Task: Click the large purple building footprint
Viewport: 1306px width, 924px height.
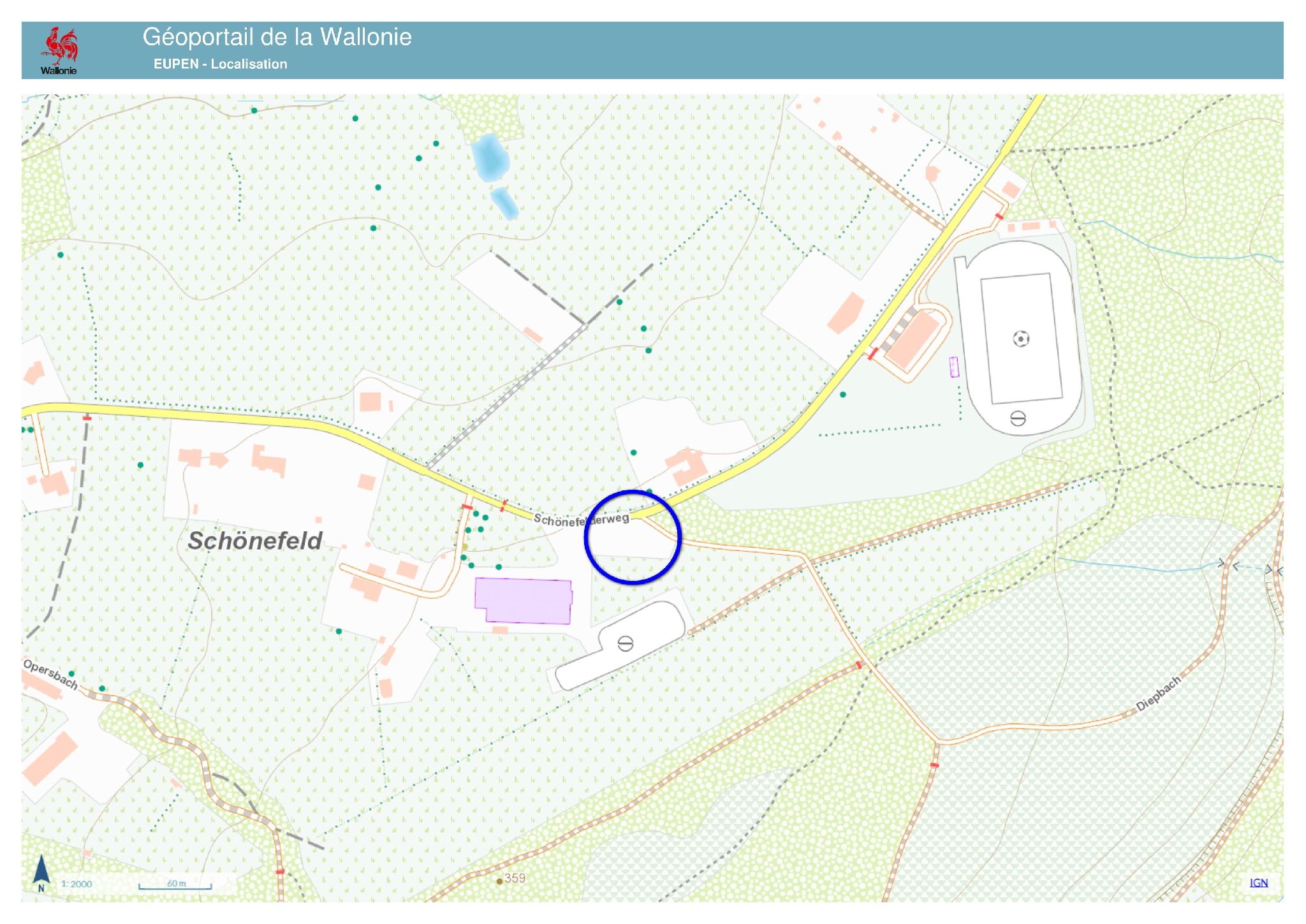Action: 523,600
